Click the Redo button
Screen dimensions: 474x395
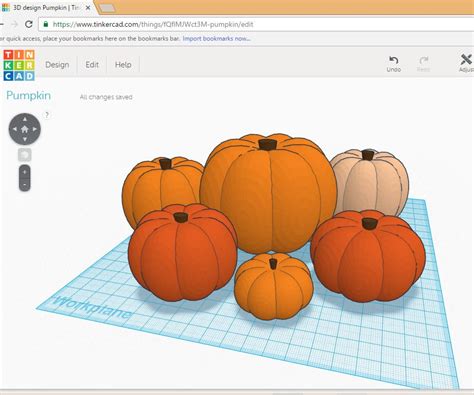click(x=423, y=64)
